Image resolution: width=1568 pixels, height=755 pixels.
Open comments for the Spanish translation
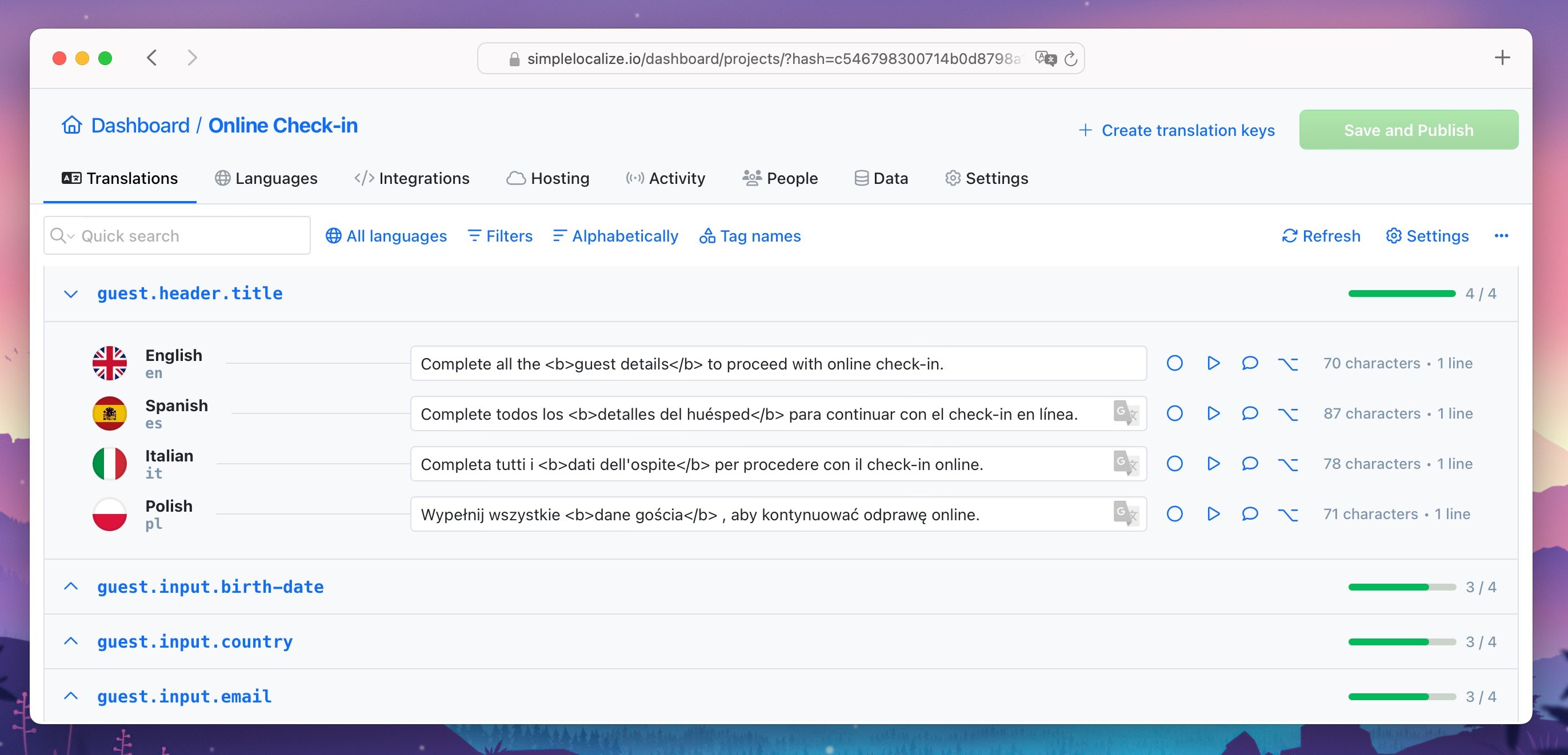coord(1250,413)
